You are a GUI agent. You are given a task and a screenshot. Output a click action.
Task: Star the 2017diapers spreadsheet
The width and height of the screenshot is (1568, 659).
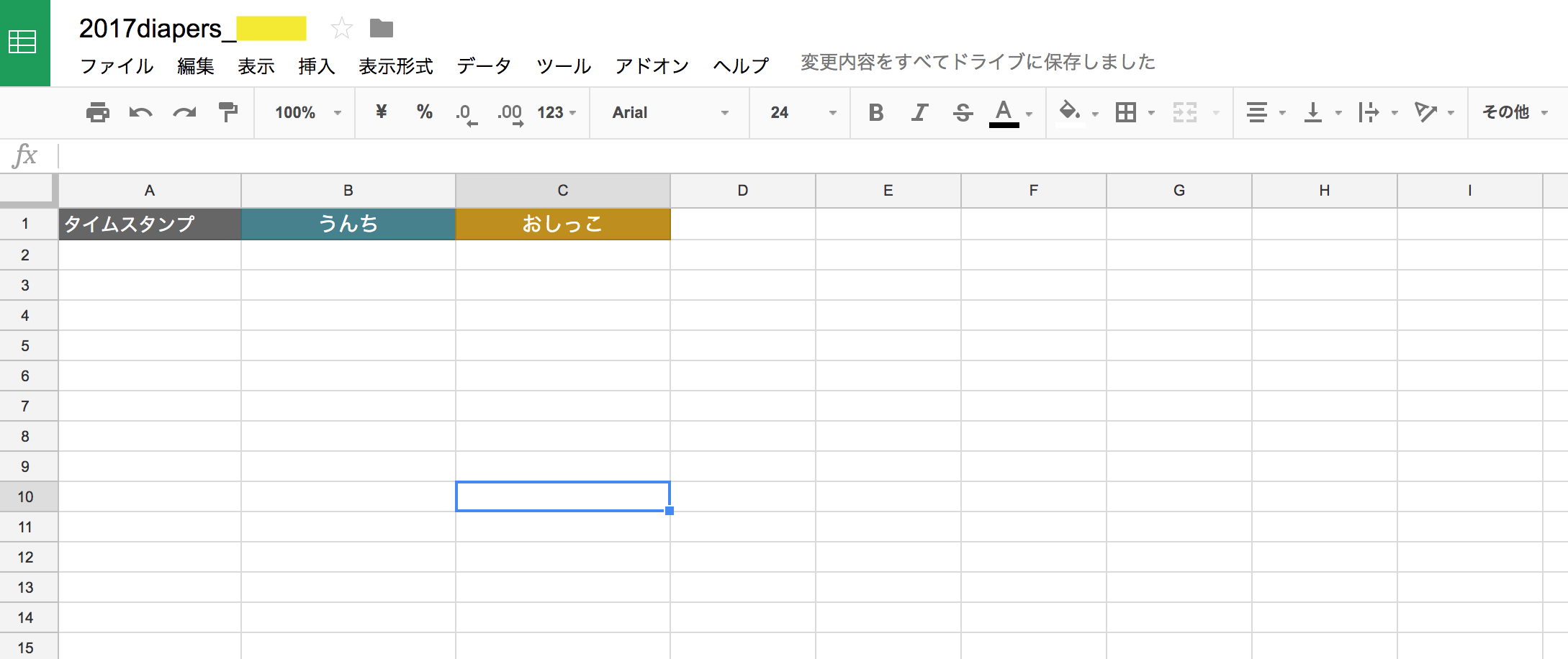click(341, 27)
